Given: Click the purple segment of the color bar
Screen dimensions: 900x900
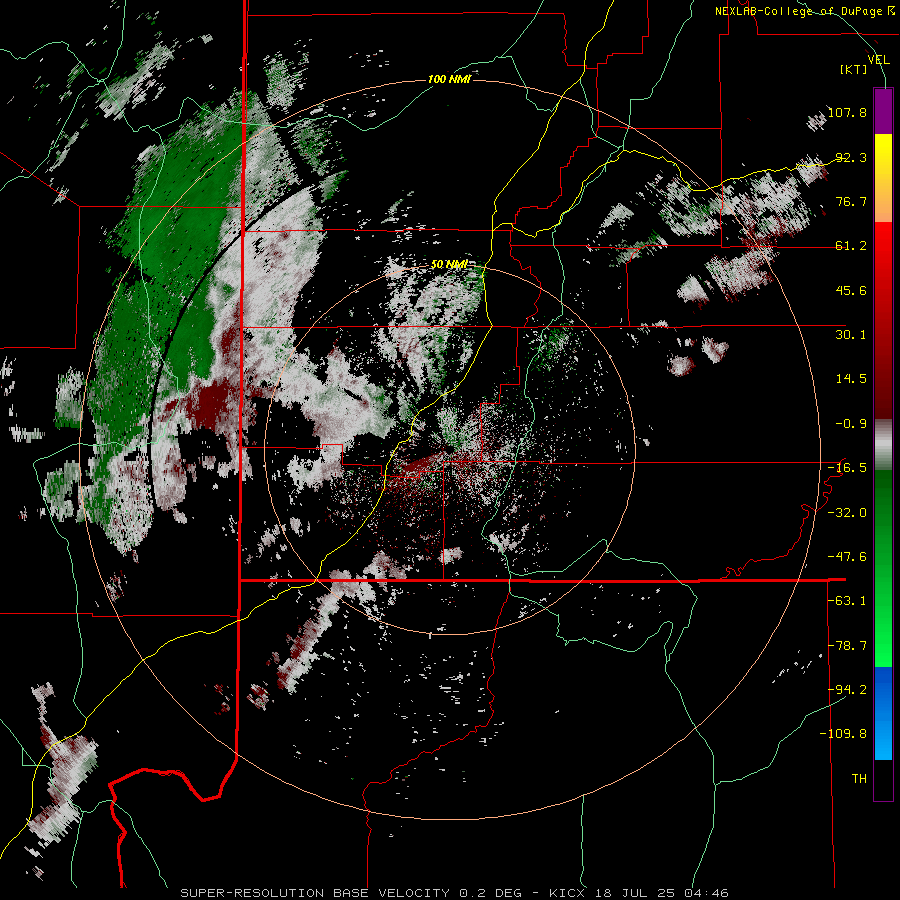Looking at the screenshot, I should click(x=883, y=111).
